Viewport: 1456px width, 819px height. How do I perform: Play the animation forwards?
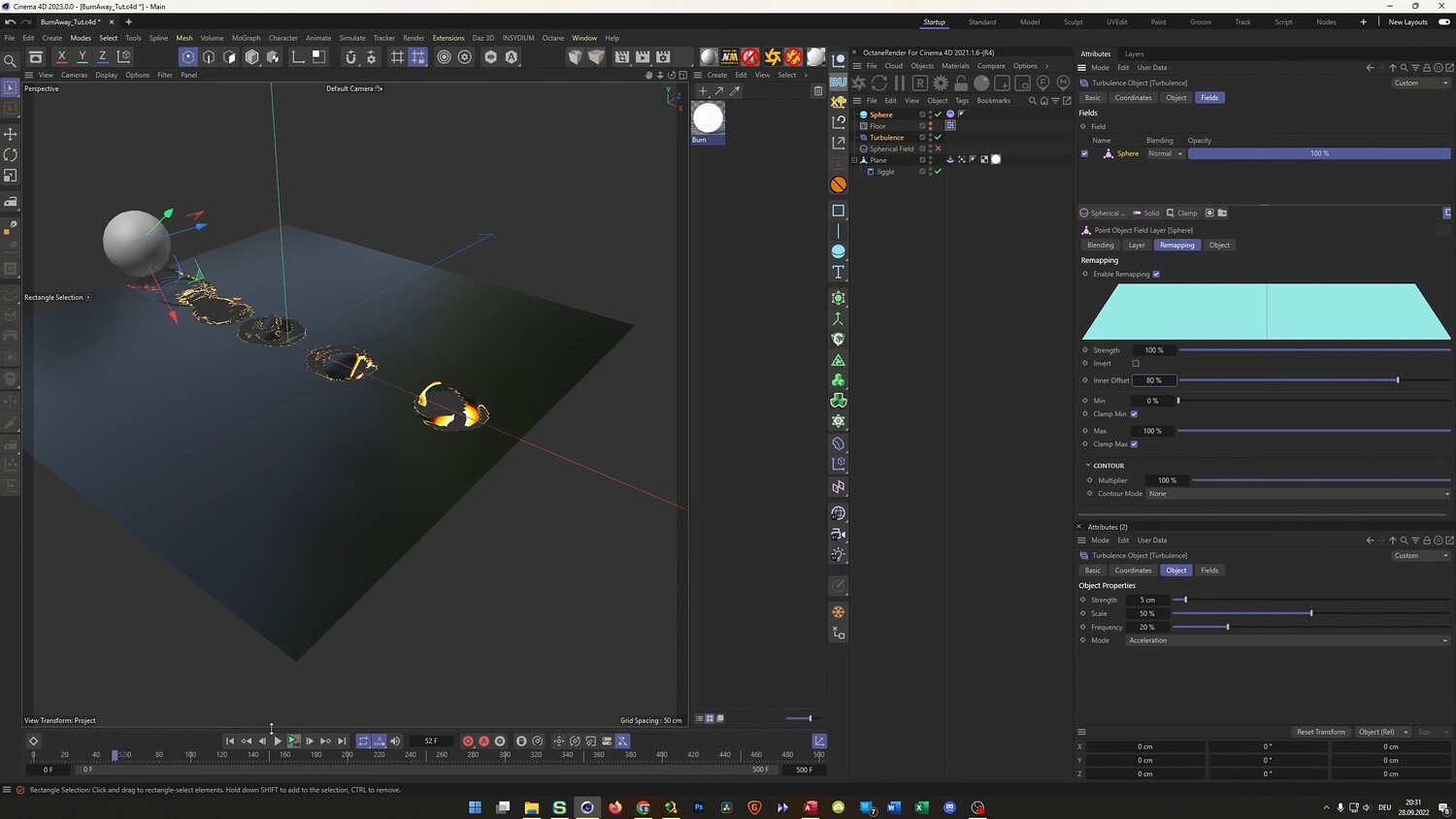(x=278, y=741)
